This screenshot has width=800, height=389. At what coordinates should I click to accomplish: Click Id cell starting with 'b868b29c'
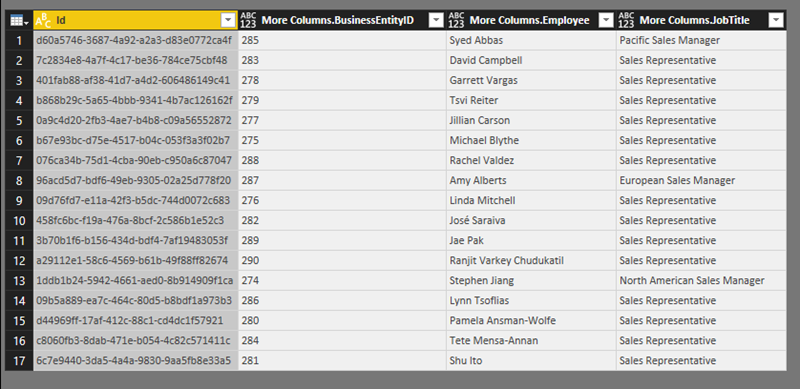[x=135, y=100]
